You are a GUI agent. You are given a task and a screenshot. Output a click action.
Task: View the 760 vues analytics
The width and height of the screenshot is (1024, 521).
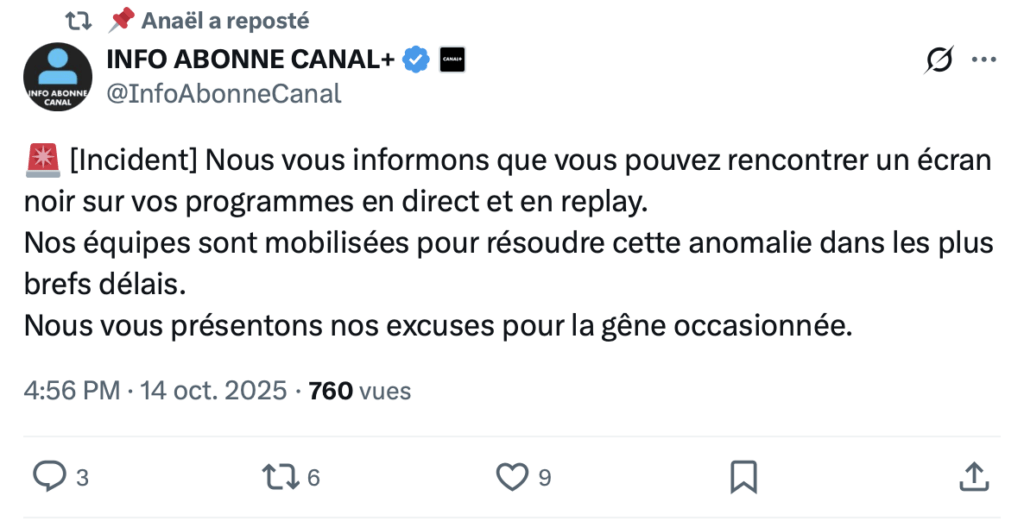360,391
